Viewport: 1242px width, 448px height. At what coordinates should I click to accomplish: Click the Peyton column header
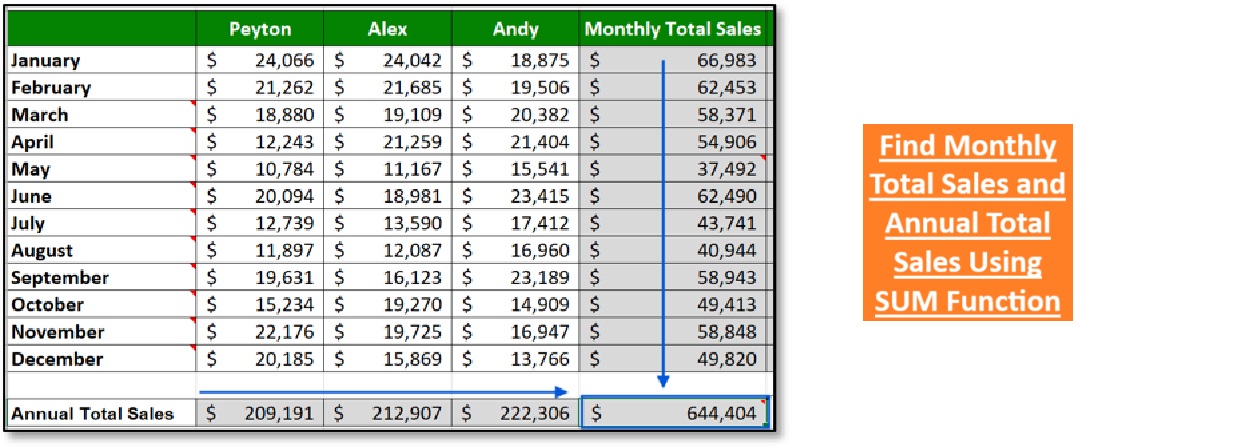tap(260, 29)
